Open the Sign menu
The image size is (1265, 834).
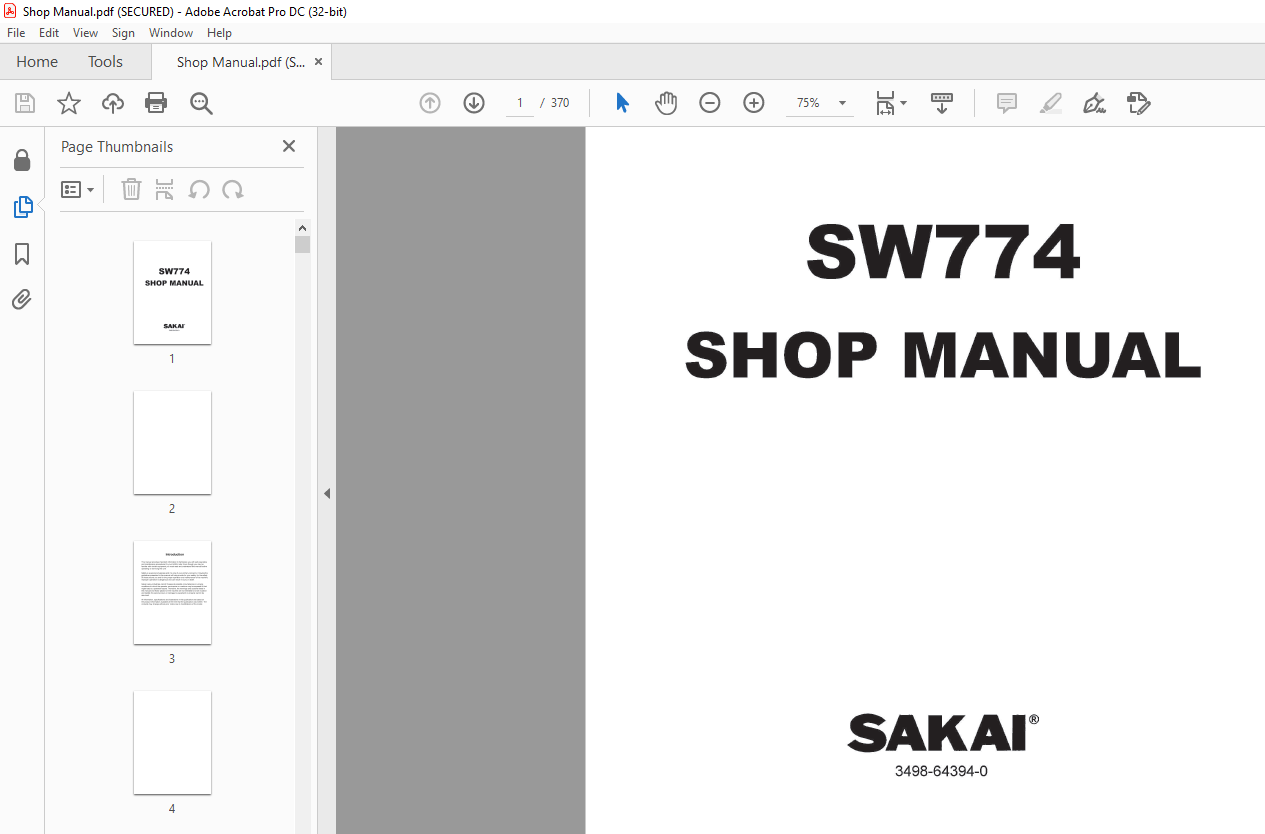123,33
